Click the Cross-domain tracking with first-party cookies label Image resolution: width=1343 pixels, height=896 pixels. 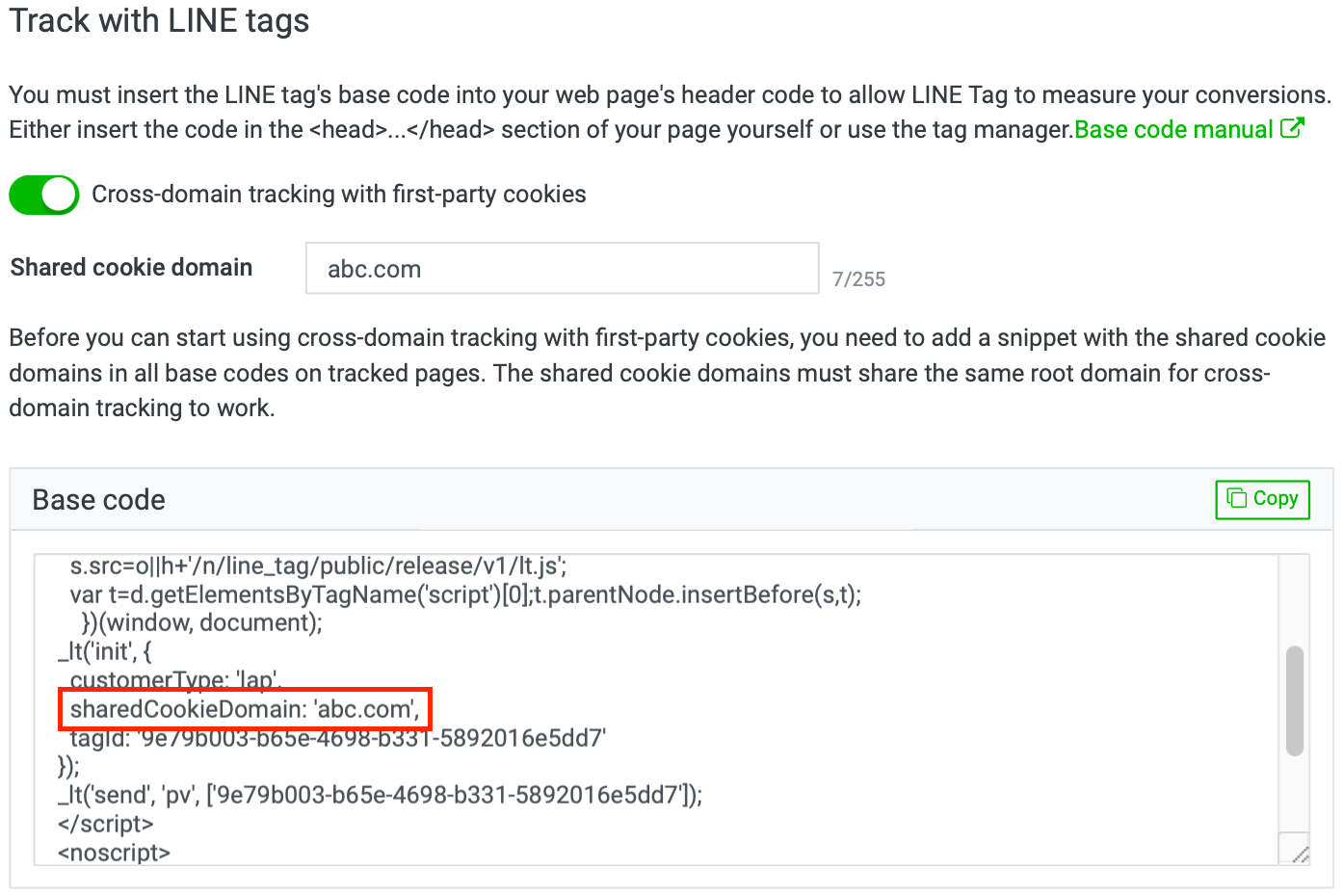point(339,195)
